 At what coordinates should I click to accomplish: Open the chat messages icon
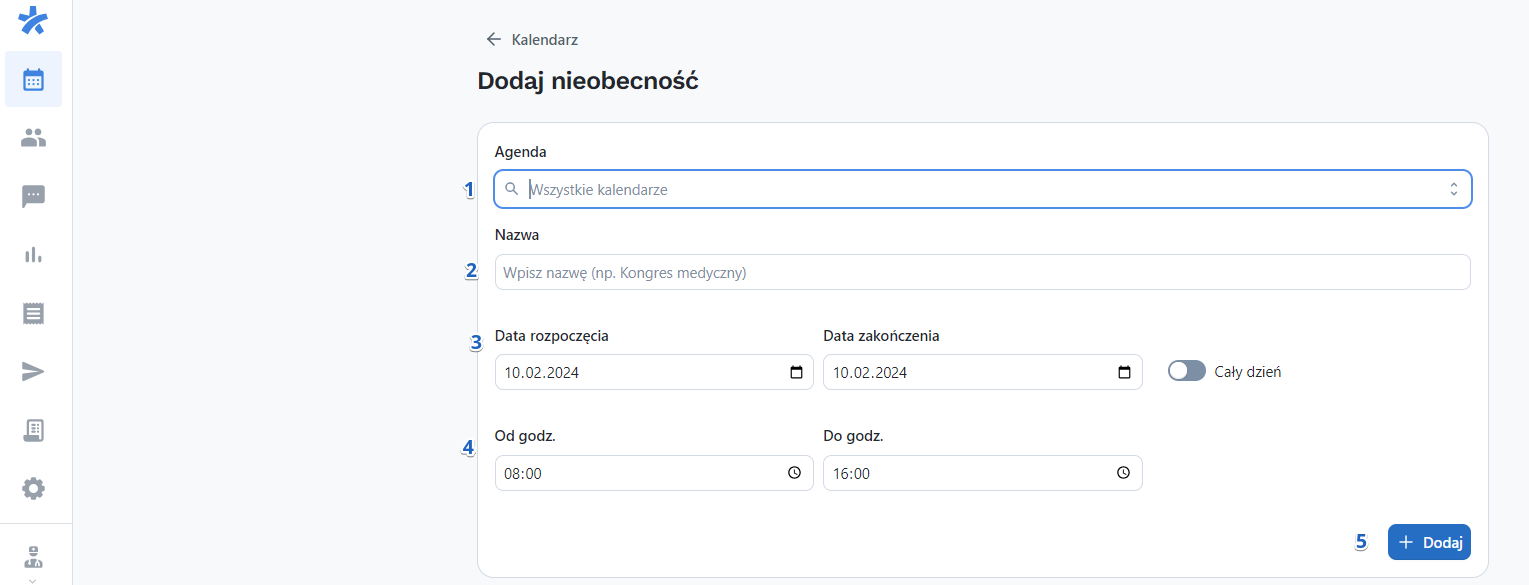pos(33,196)
